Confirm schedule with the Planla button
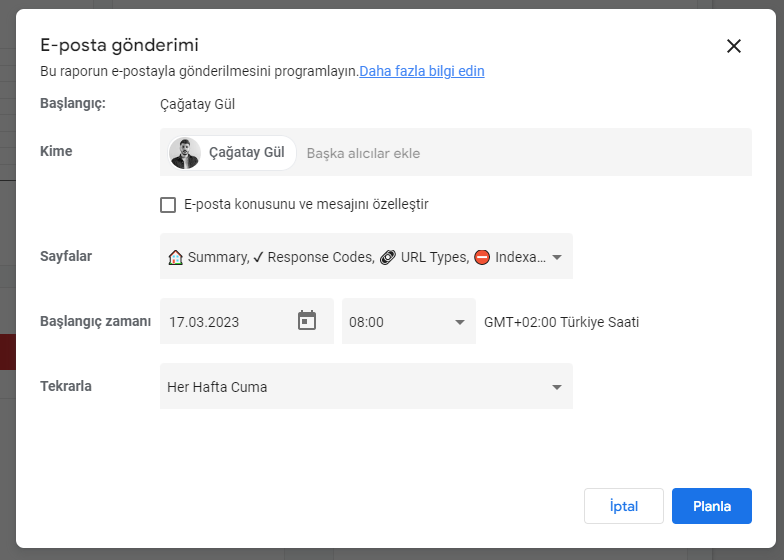 coord(712,506)
